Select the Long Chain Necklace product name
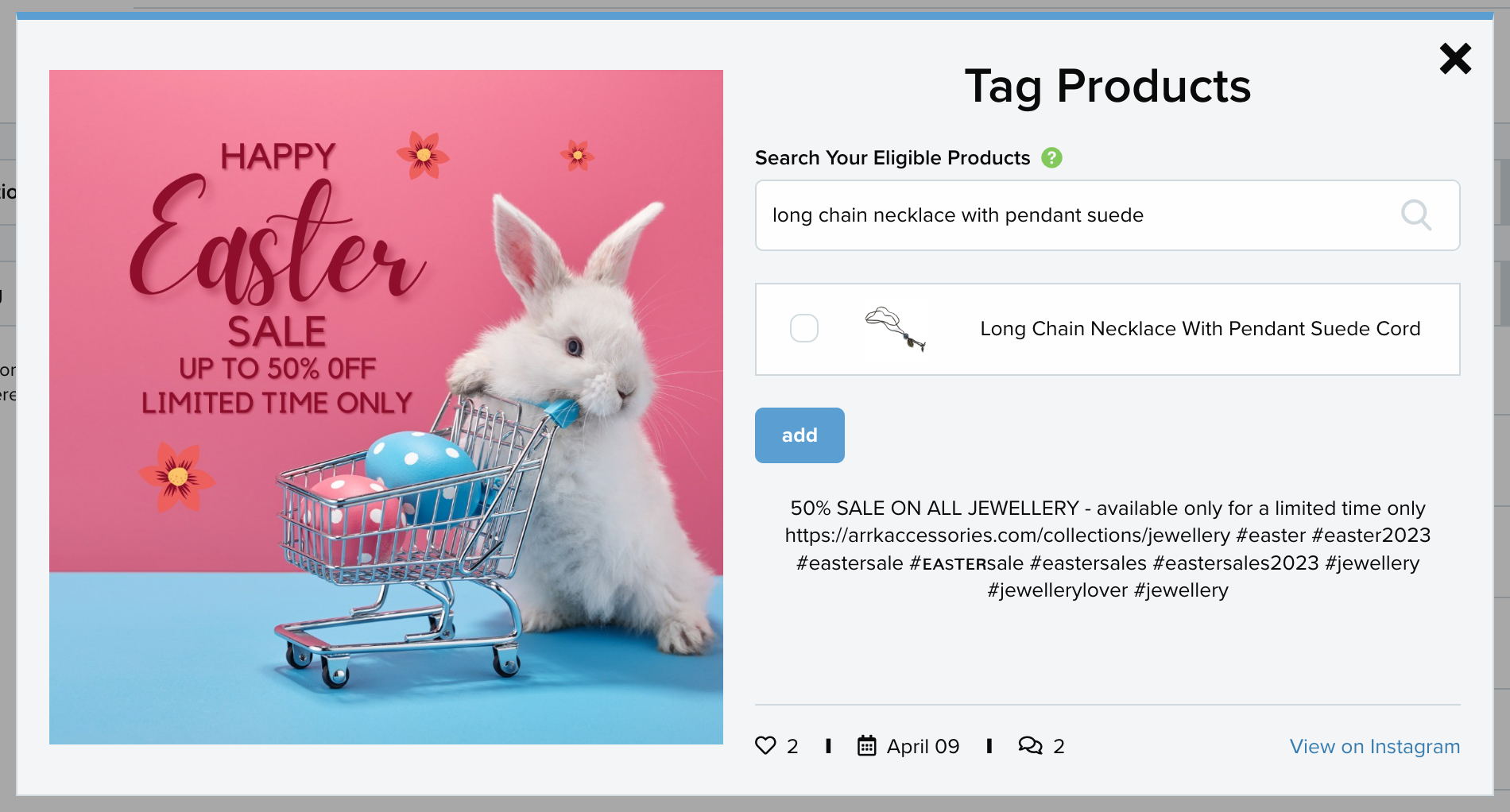This screenshot has width=1510, height=812. click(1200, 329)
